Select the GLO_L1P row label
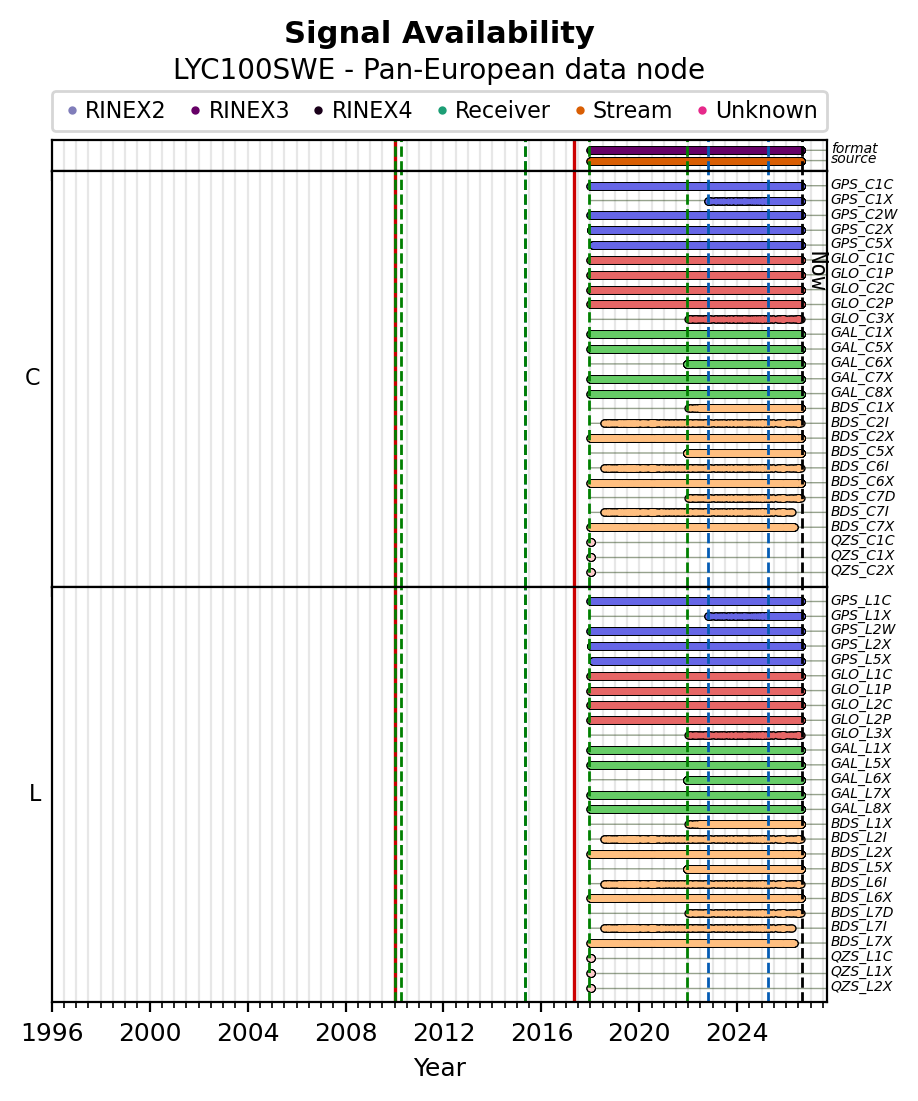Screen dimensions: 918x1101 click(861, 690)
